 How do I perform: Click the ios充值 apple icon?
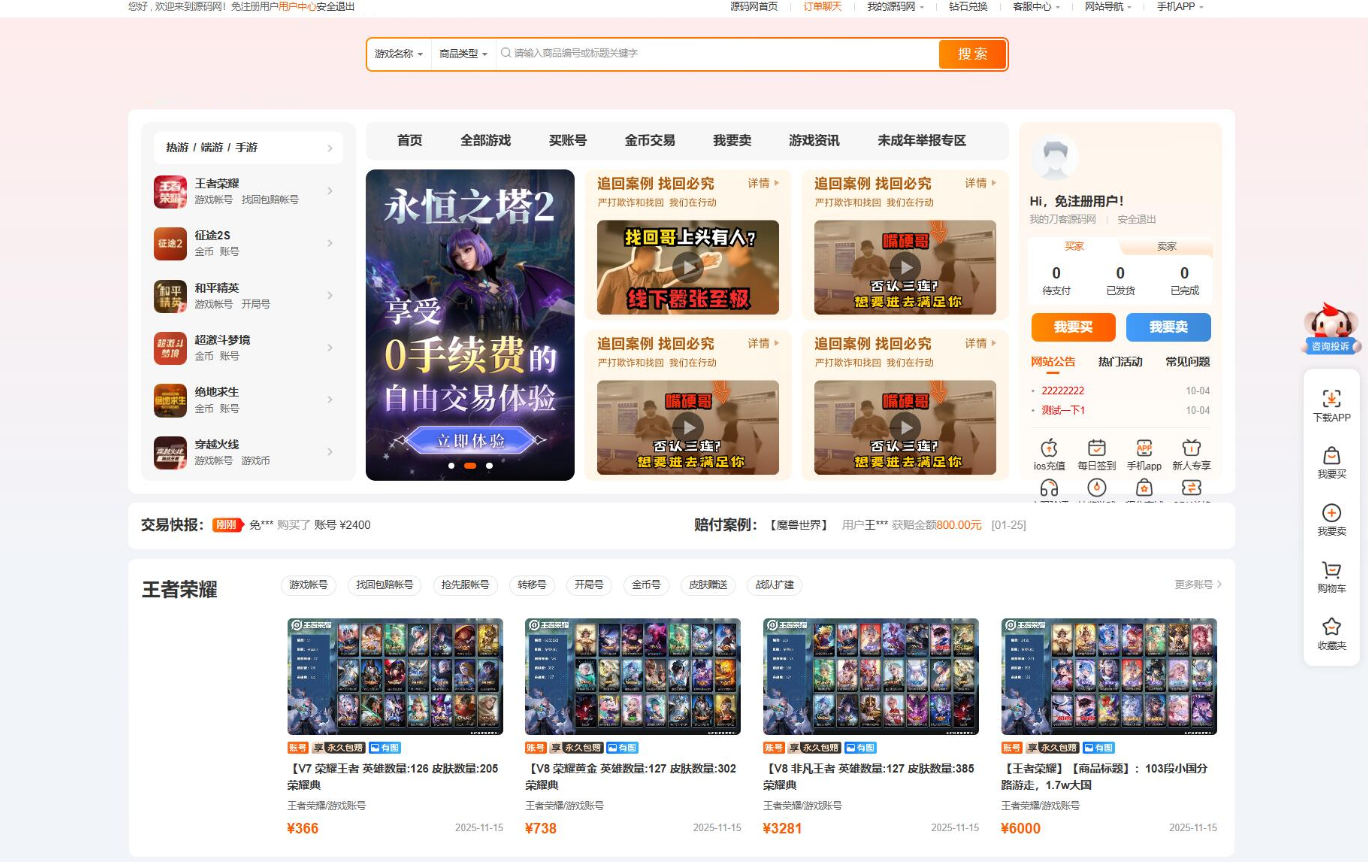pyautogui.click(x=1049, y=448)
